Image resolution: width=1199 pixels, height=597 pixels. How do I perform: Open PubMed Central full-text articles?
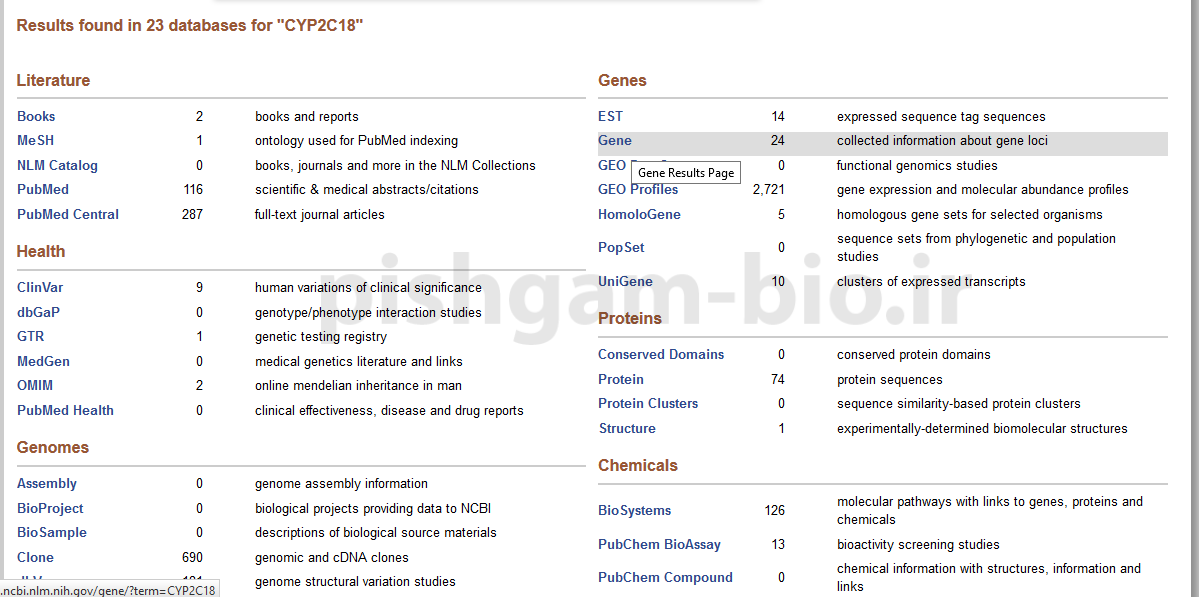(x=67, y=215)
